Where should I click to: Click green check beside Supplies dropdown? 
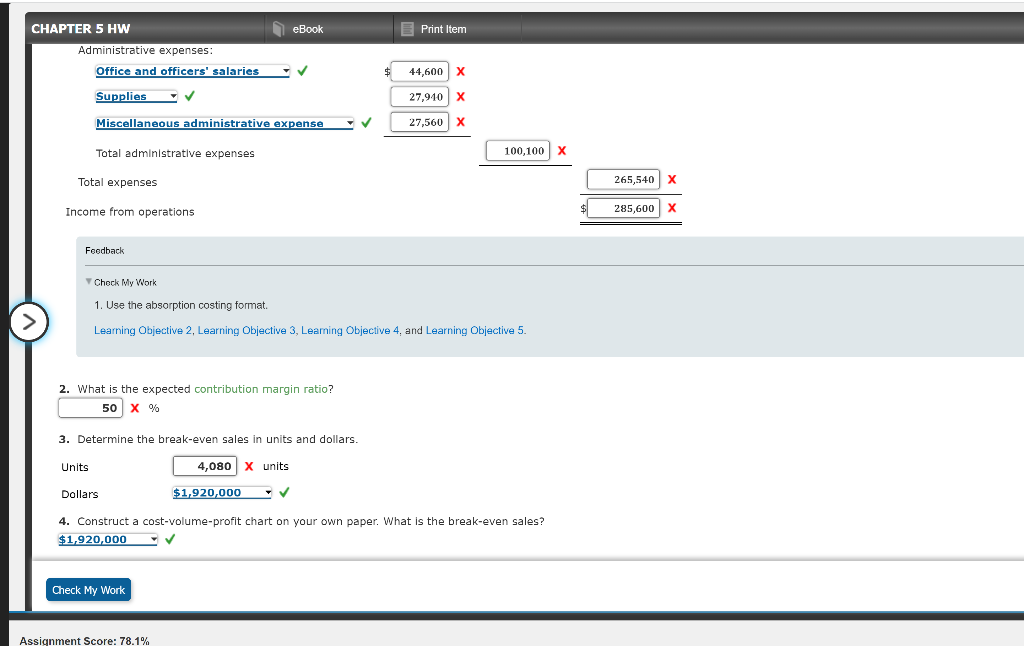pos(190,96)
